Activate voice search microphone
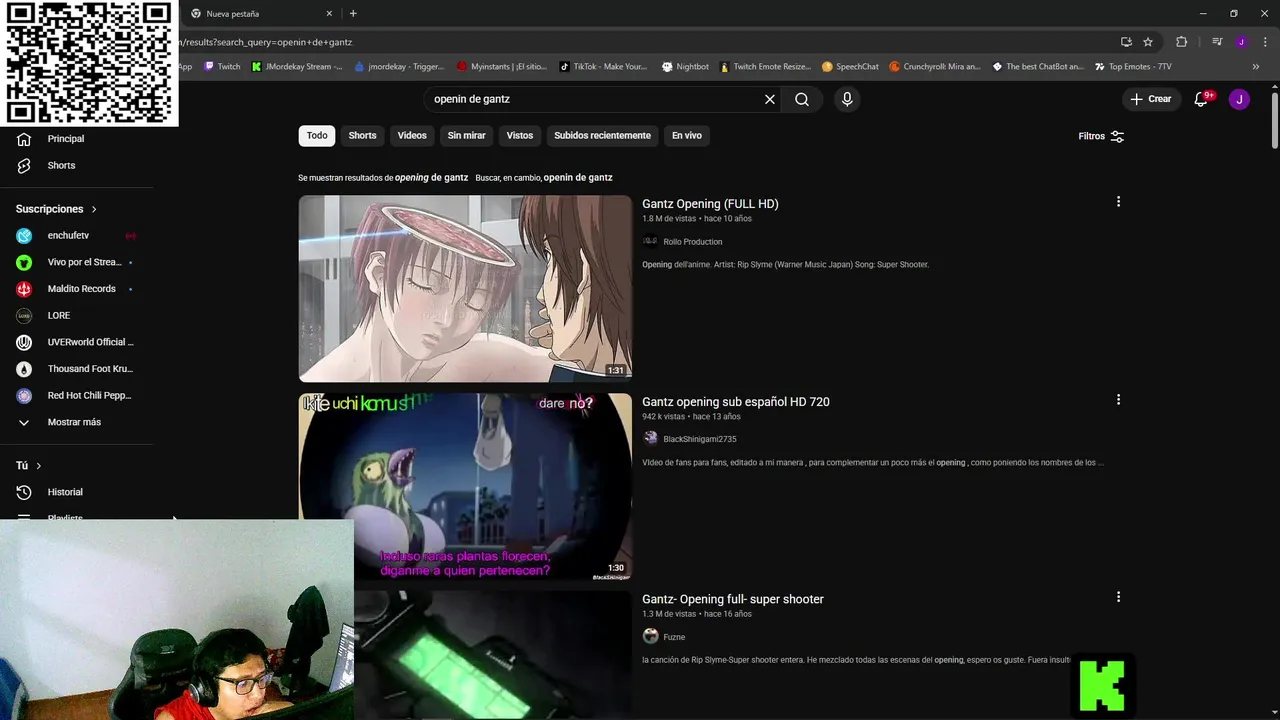 click(x=847, y=99)
